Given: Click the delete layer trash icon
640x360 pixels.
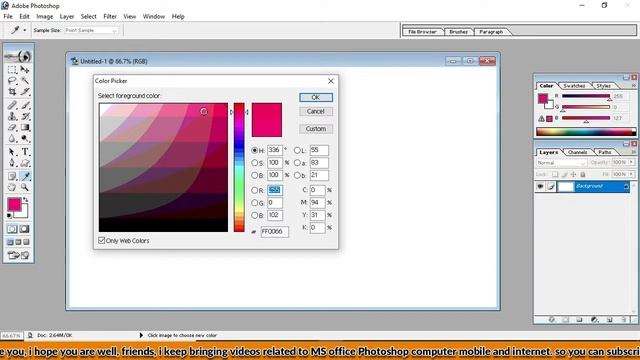Looking at the screenshot, I should 624,320.
